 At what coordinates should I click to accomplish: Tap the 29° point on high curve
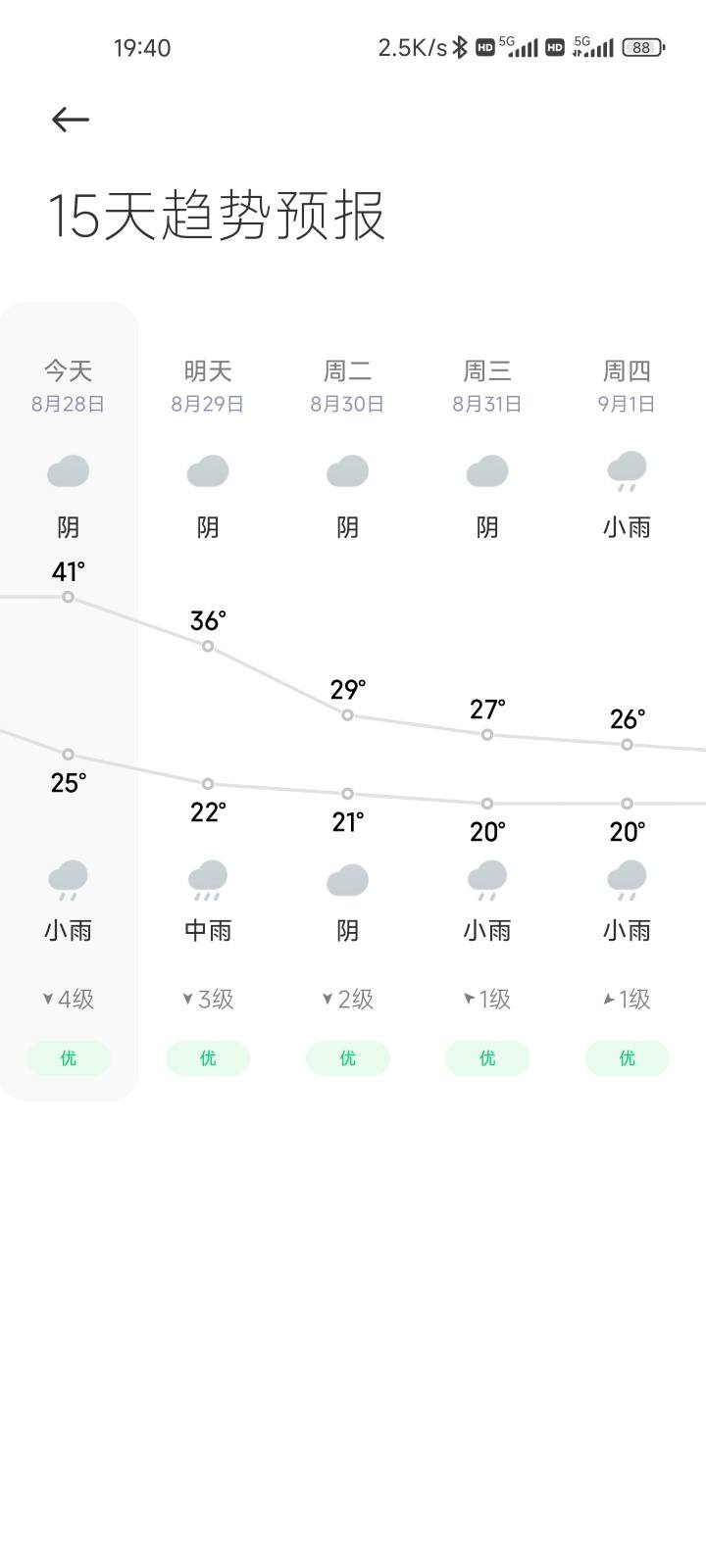click(x=347, y=715)
